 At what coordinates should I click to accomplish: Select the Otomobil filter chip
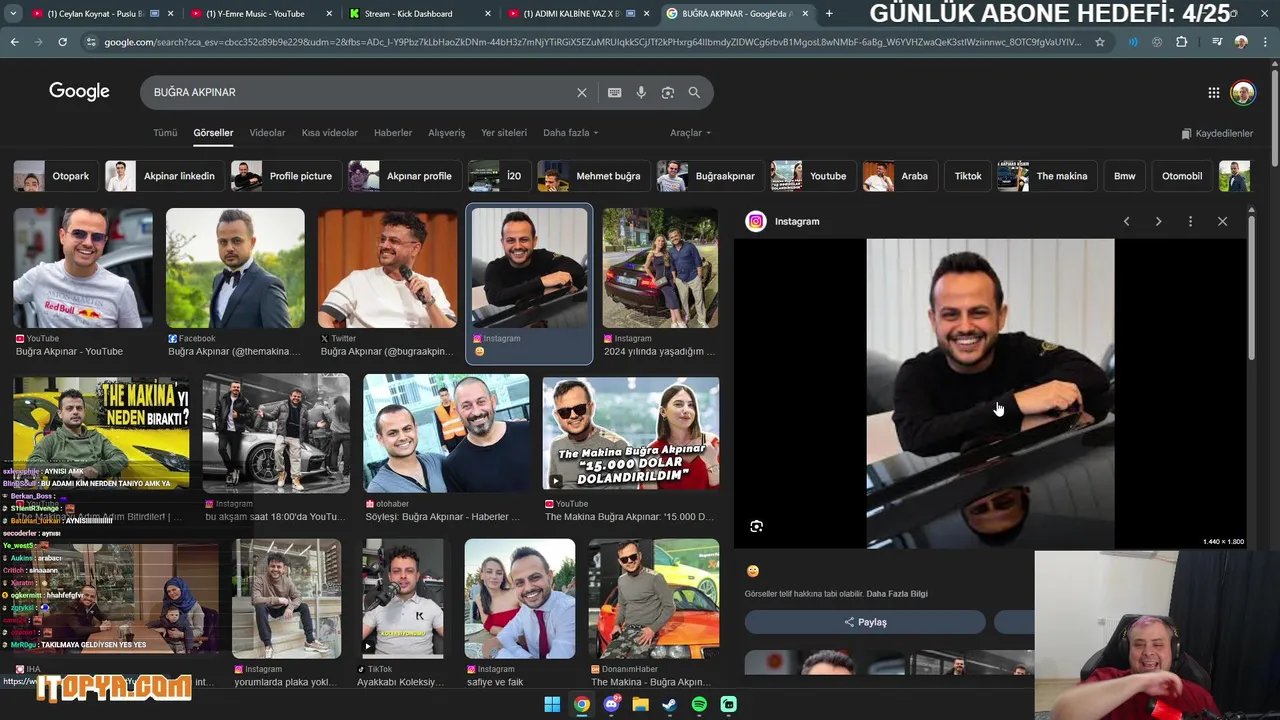1182,176
